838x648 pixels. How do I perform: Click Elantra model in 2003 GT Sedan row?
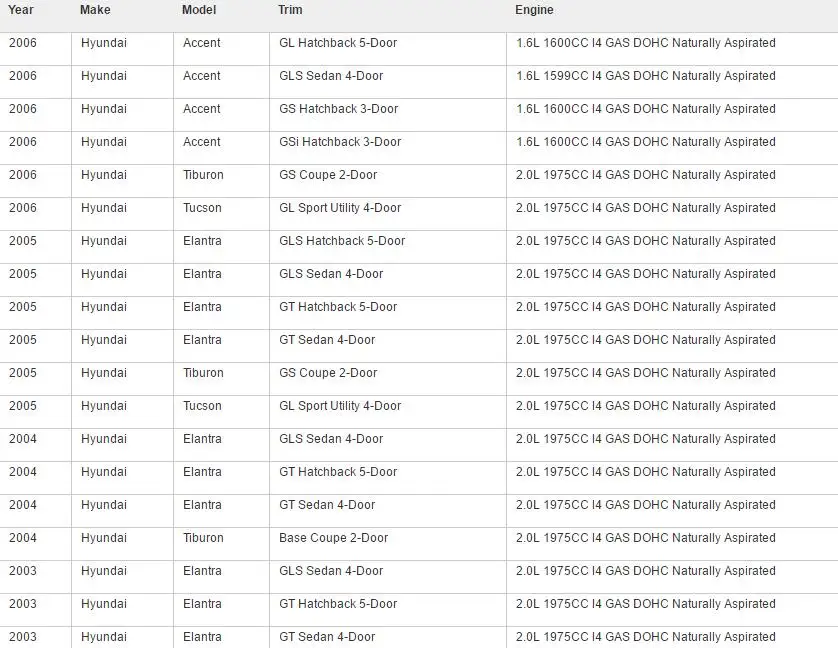click(202, 637)
